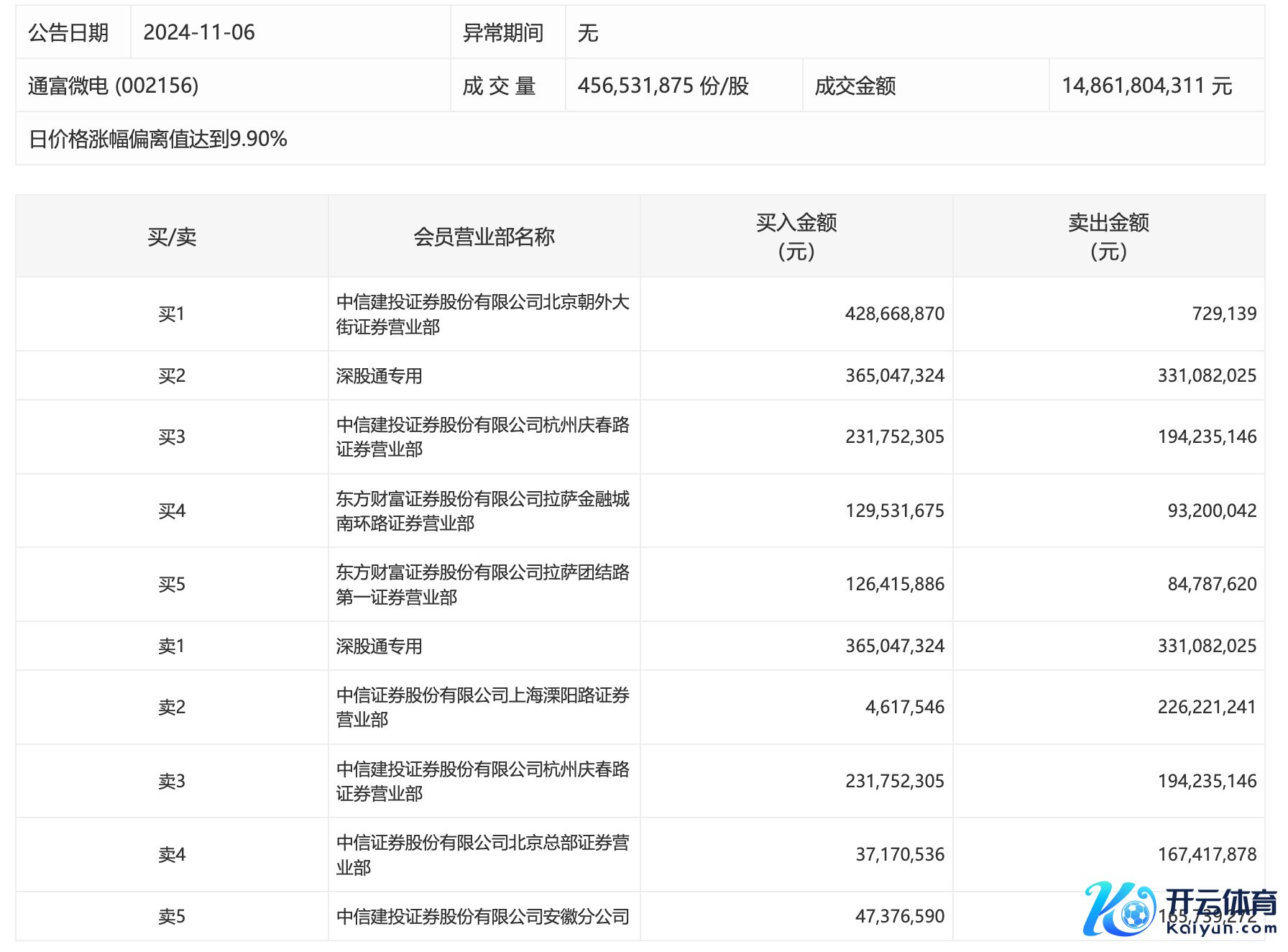Select the 卖1 row label
The image size is (1288, 952).
(x=172, y=646)
